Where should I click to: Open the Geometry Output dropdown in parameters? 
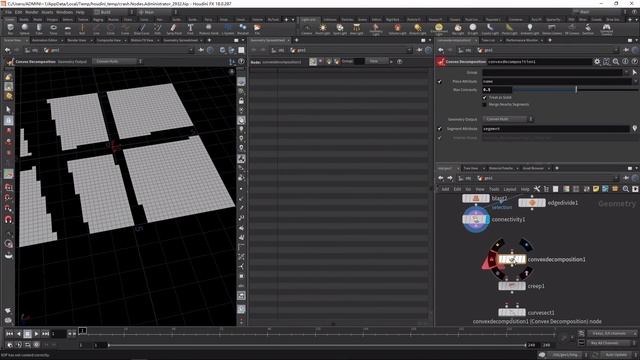pyautogui.click(x=509, y=119)
